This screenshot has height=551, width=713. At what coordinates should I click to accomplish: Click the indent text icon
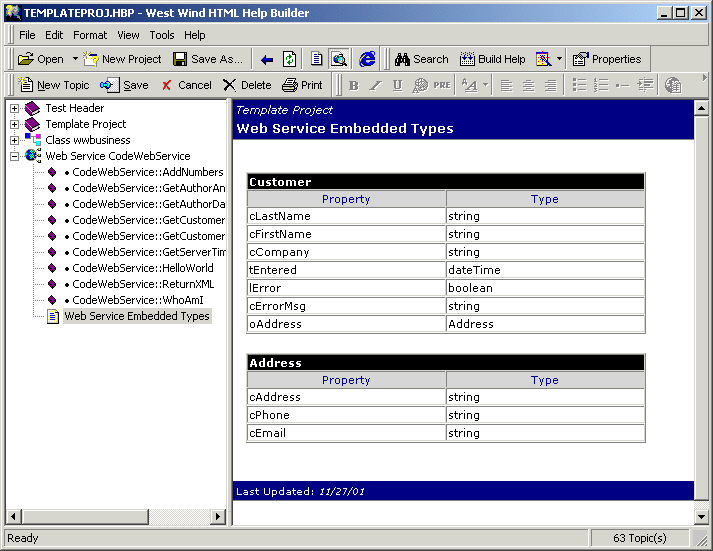point(645,85)
